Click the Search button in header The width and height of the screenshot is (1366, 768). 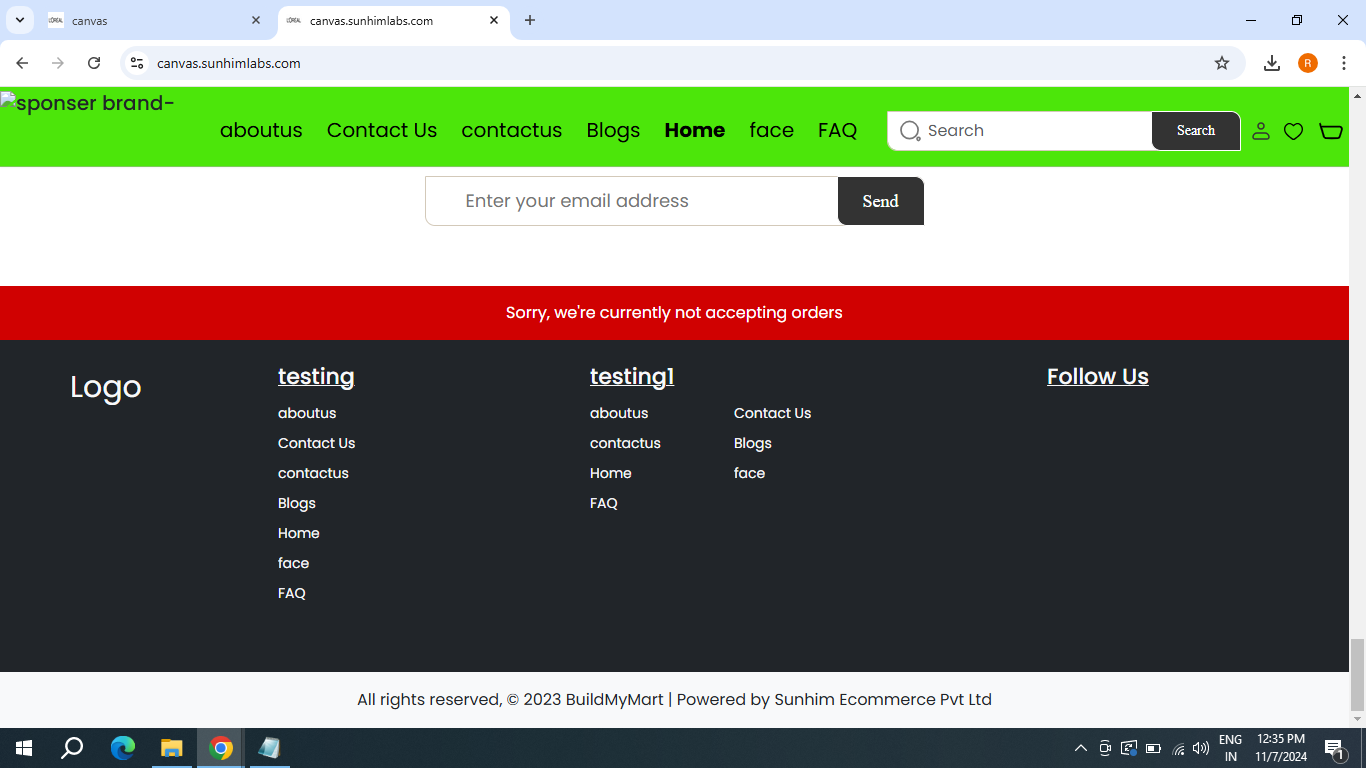pyautogui.click(x=1196, y=131)
